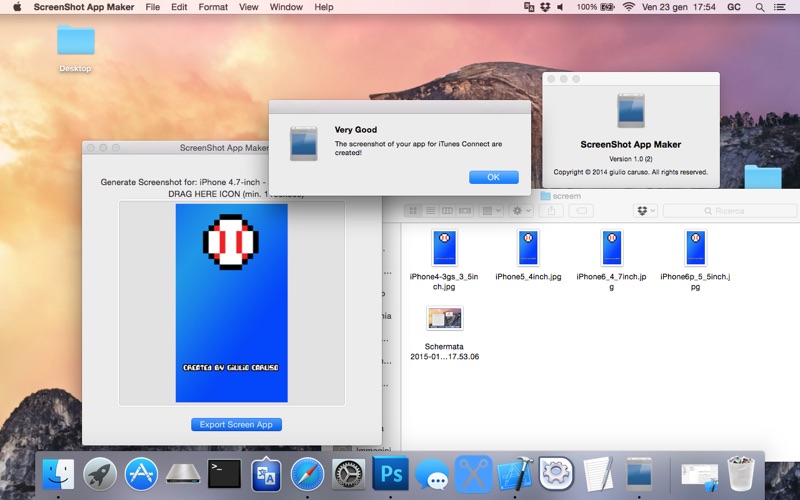Click the Finder share button
The image size is (800, 500).
click(x=552, y=211)
